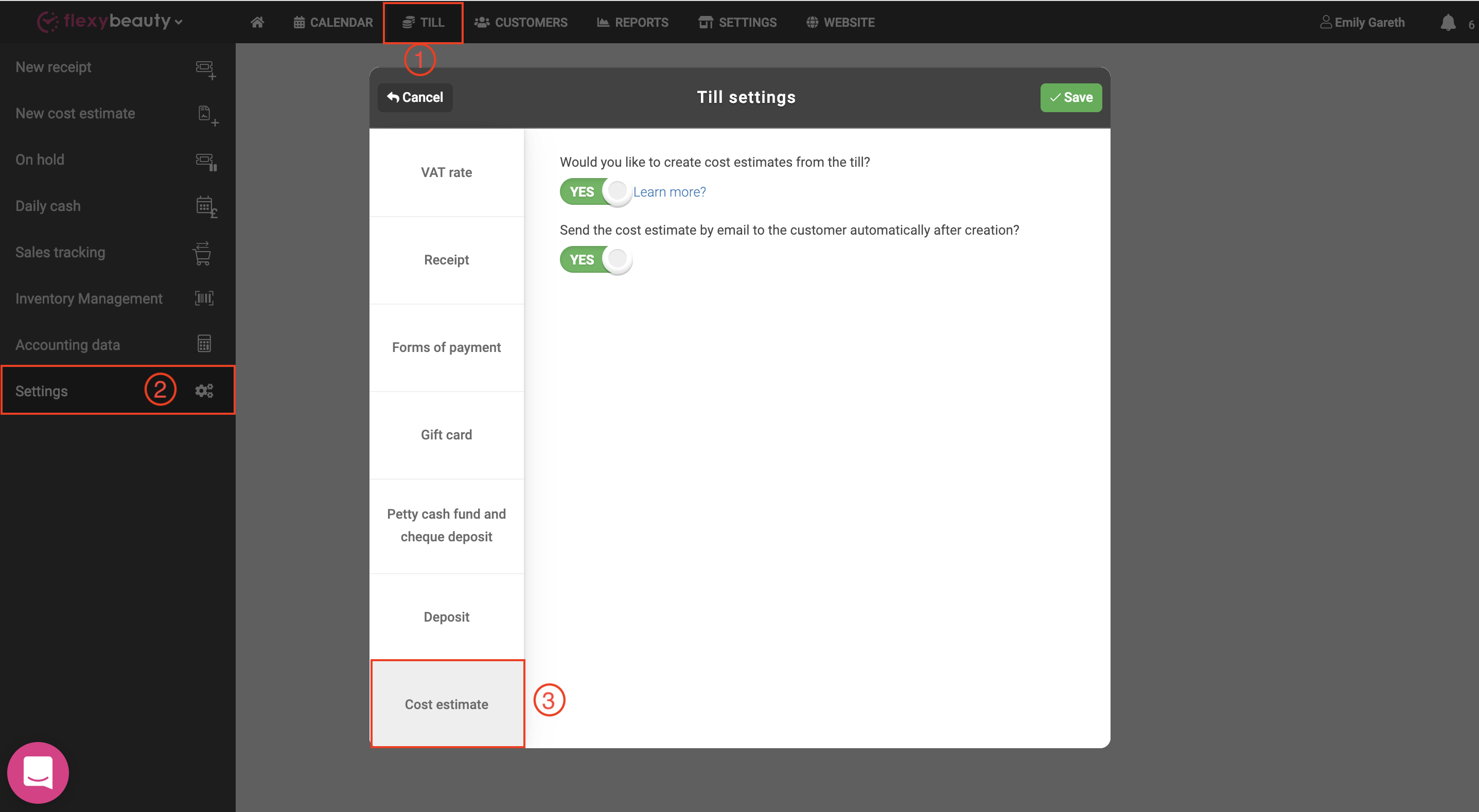Click the globe icon on WEBSITE tab

812,23
